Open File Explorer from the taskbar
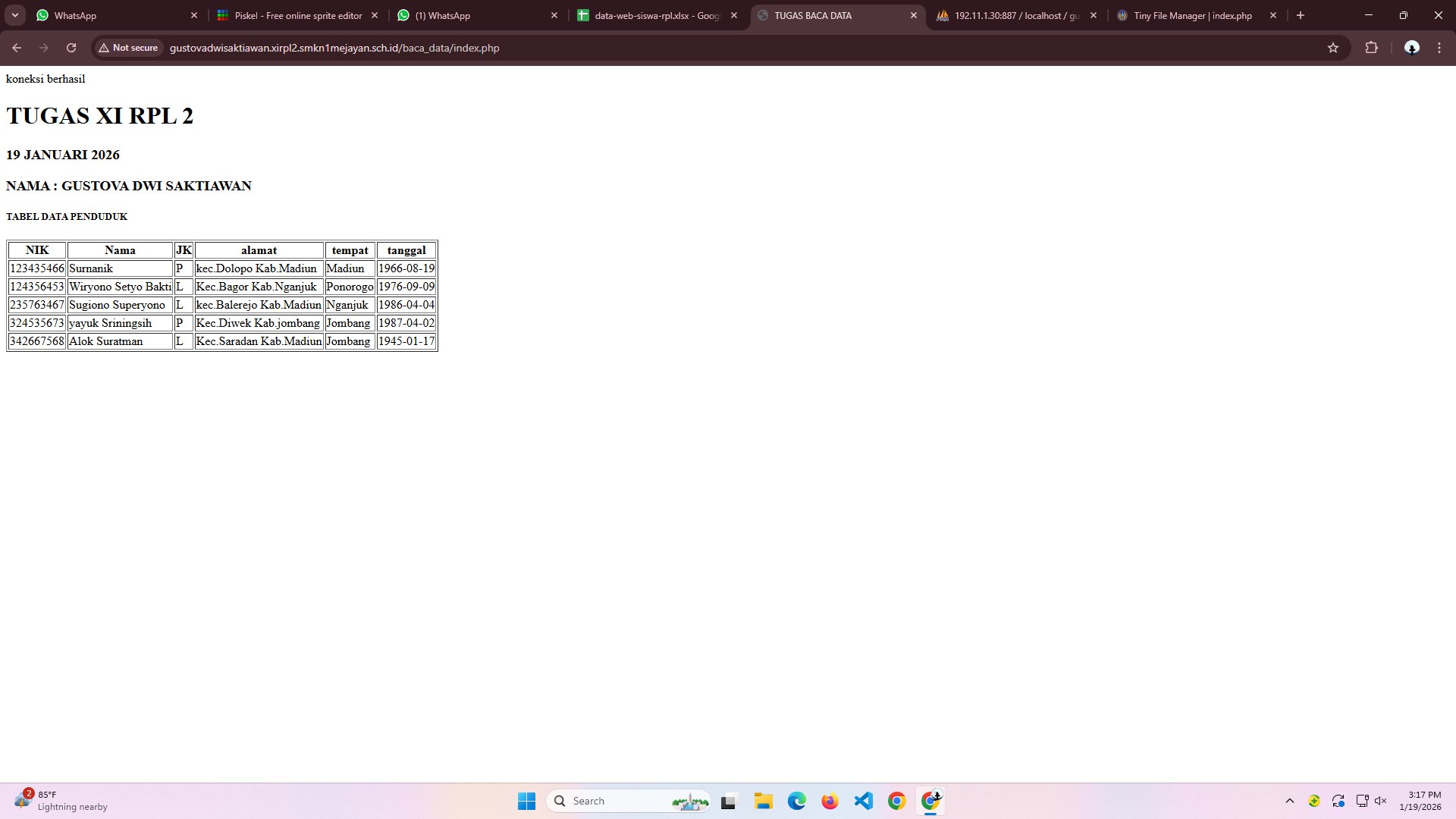1456x819 pixels. tap(763, 801)
